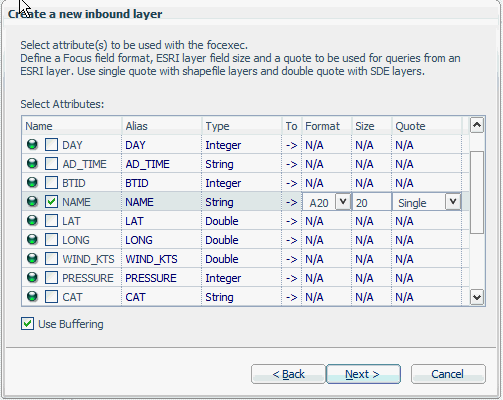503x400 pixels.
Task: Open the A20 Format dropdown
Action: coord(343,202)
